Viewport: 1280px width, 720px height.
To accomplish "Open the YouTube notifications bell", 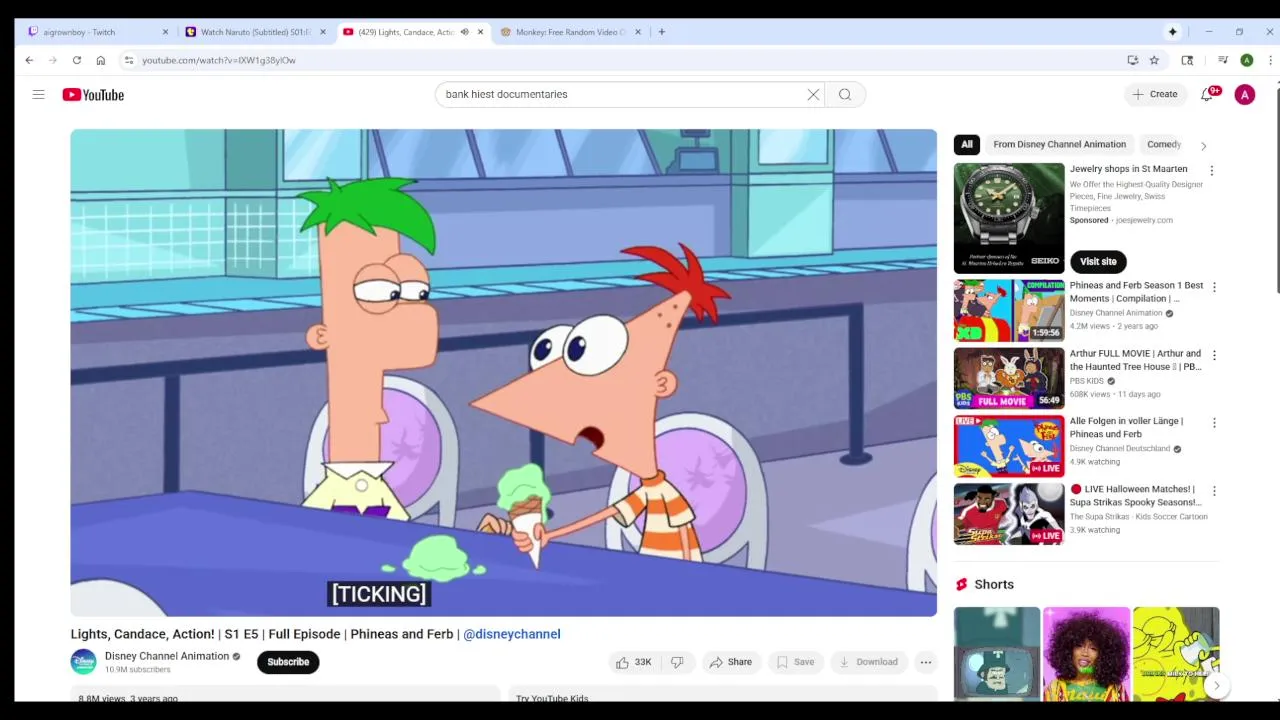I will pos(1208,94).
